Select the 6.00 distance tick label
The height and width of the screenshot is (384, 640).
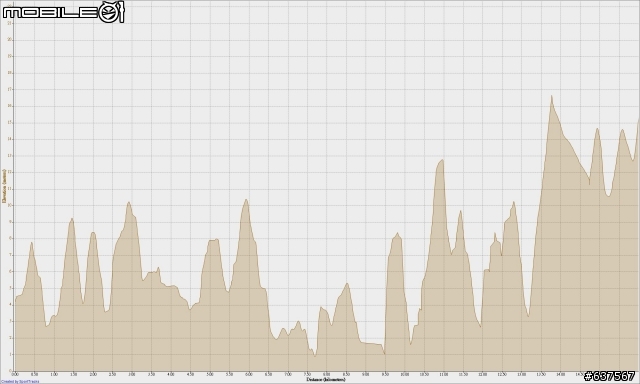(249, 374)
